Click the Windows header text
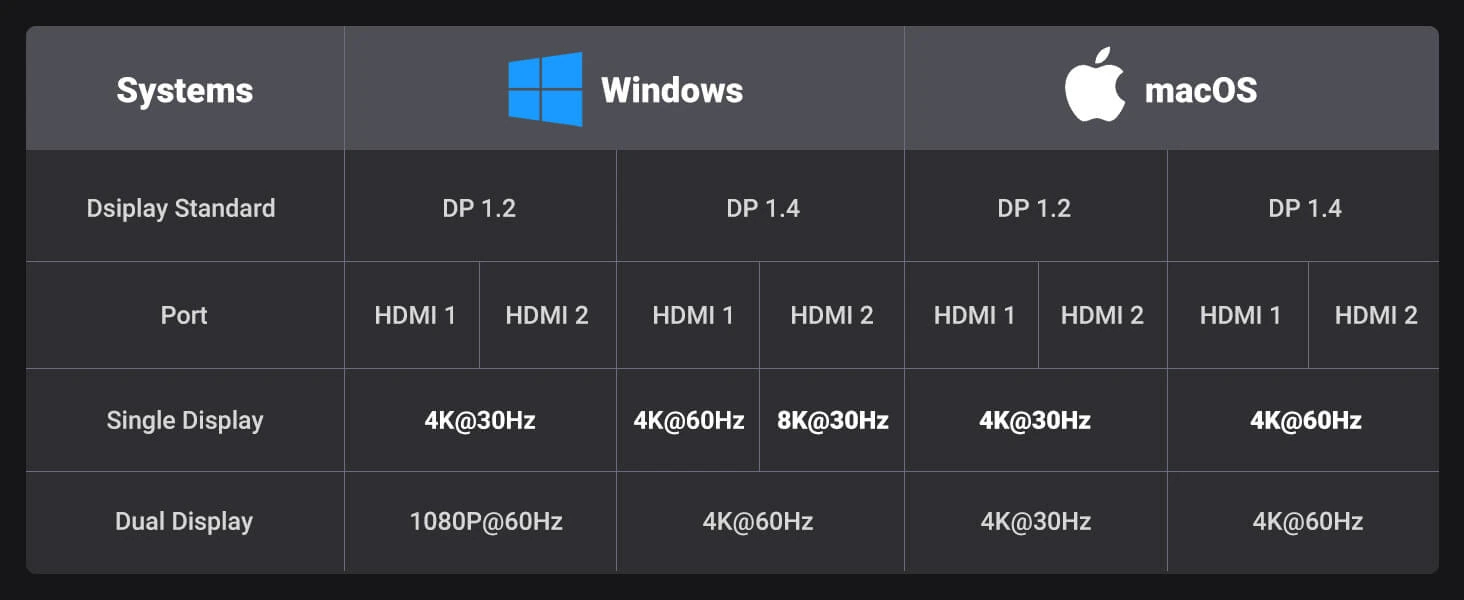 point(672,91)
